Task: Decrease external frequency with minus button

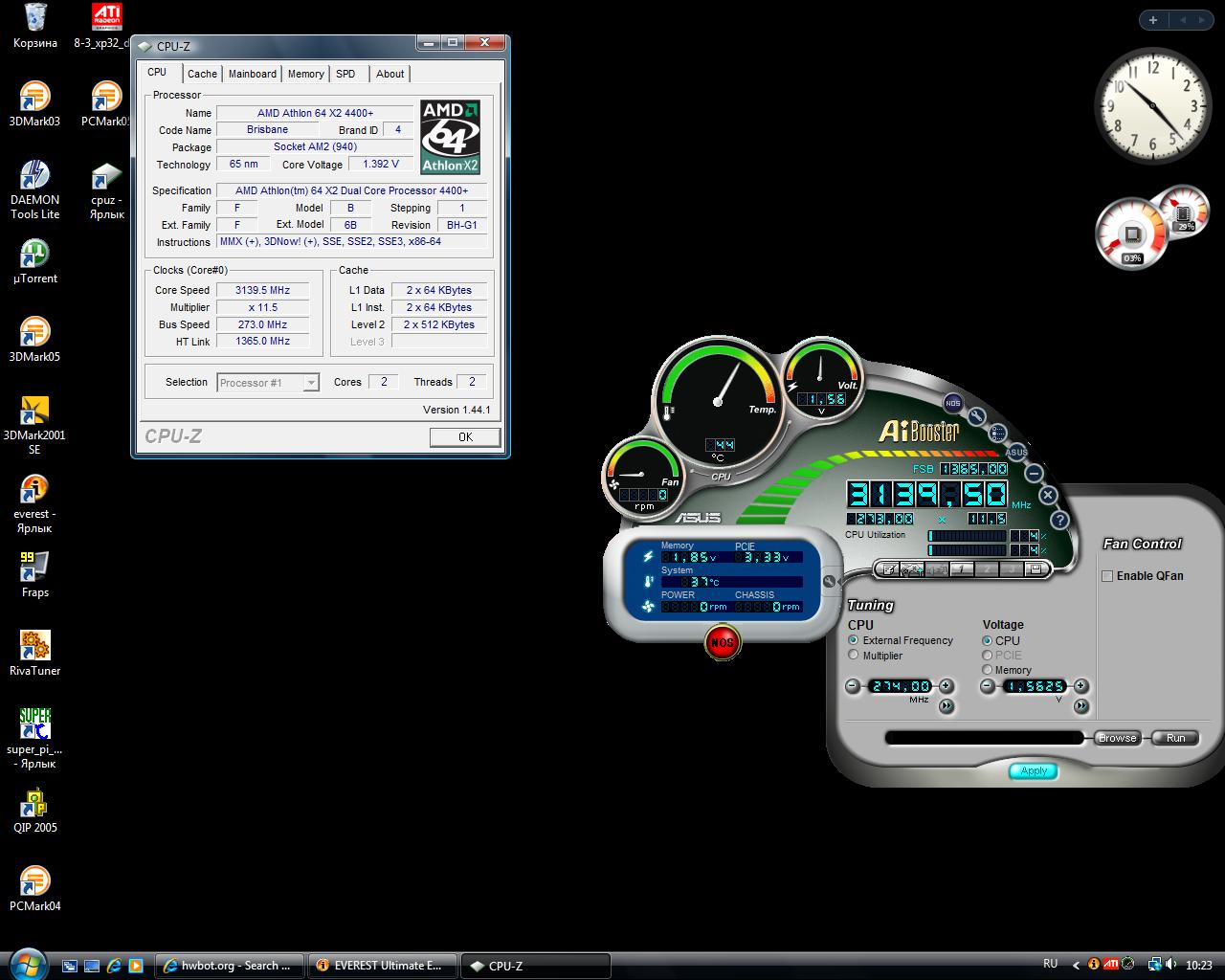Action: [853, 686]
